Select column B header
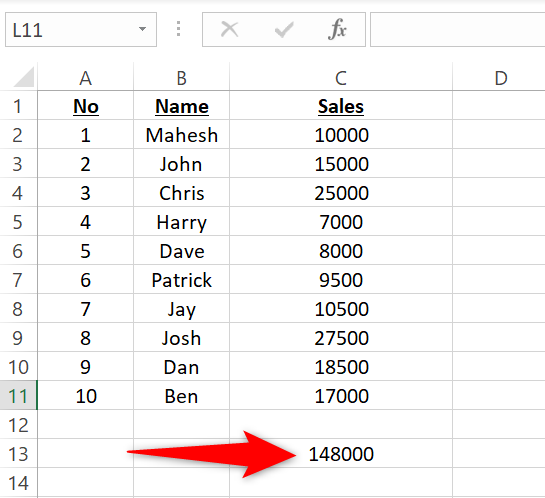The width and height of the screenshot is (545, 498). [181, 77]
